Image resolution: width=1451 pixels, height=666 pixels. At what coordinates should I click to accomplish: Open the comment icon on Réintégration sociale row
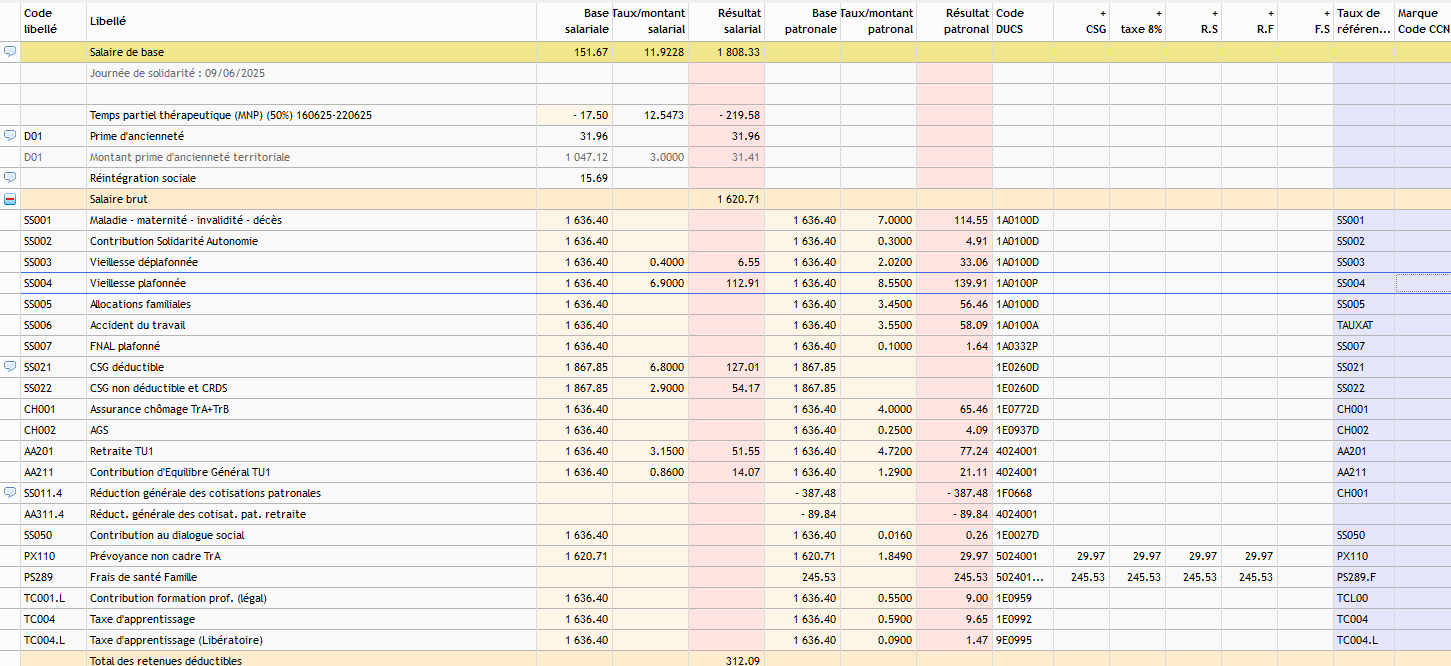coord(10,177)
